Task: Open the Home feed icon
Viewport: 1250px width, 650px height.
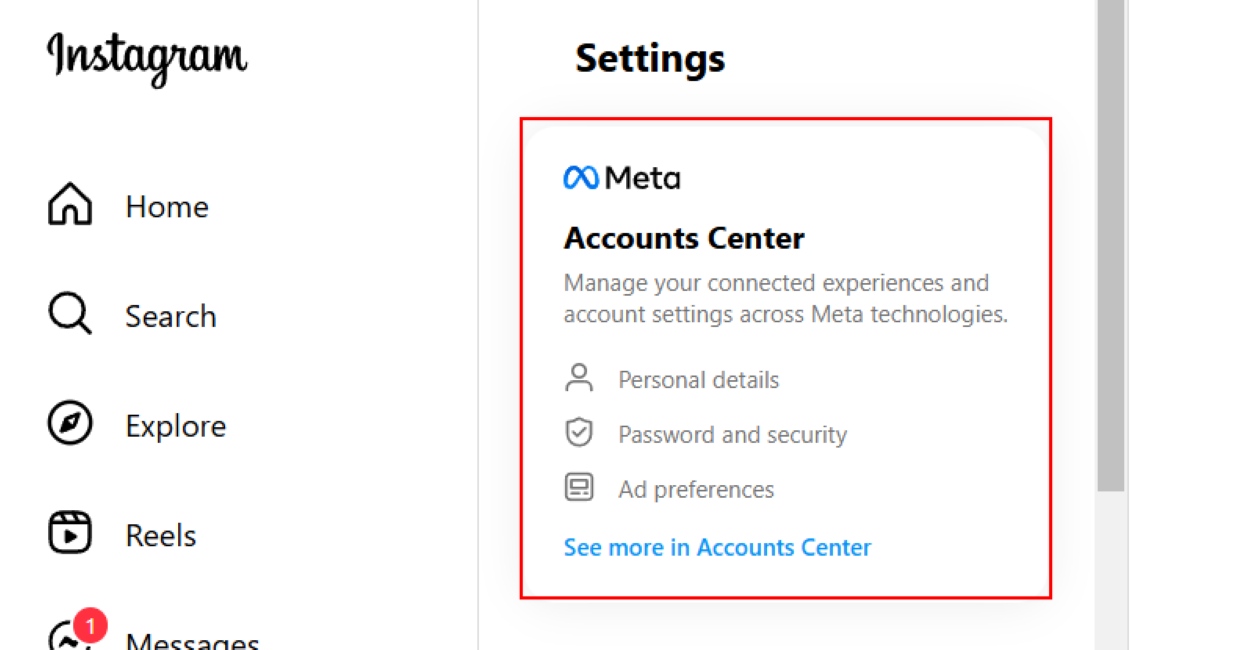Action: [x=68, y=205]
